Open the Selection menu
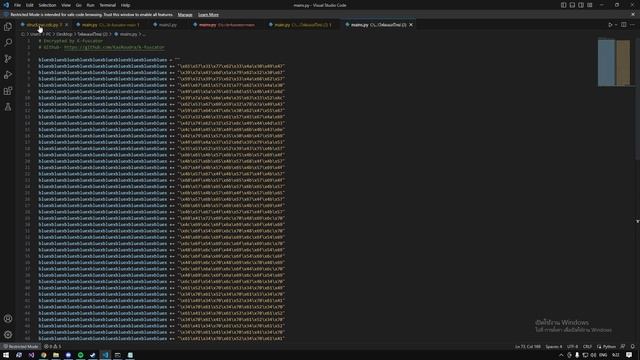This screenshot has width=640, height=360. (x=47, y=5)
